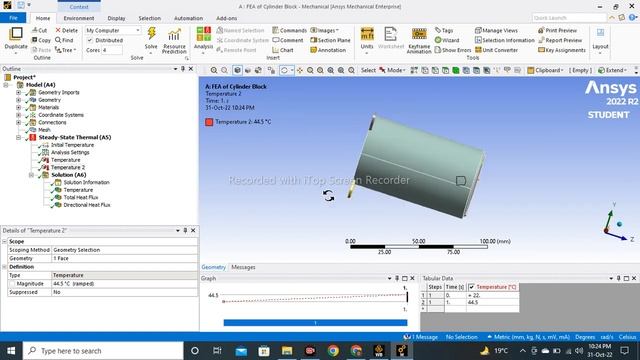Open Unit Converter

(496, 50)
